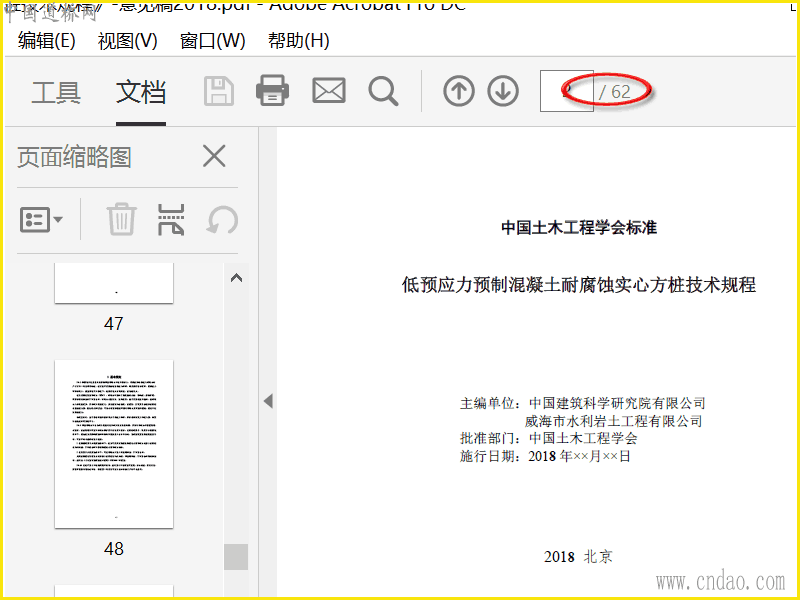Go to next page arrow
Image resolution: width=800 pixels, height=600 pixels.
(x=503, y=91)
